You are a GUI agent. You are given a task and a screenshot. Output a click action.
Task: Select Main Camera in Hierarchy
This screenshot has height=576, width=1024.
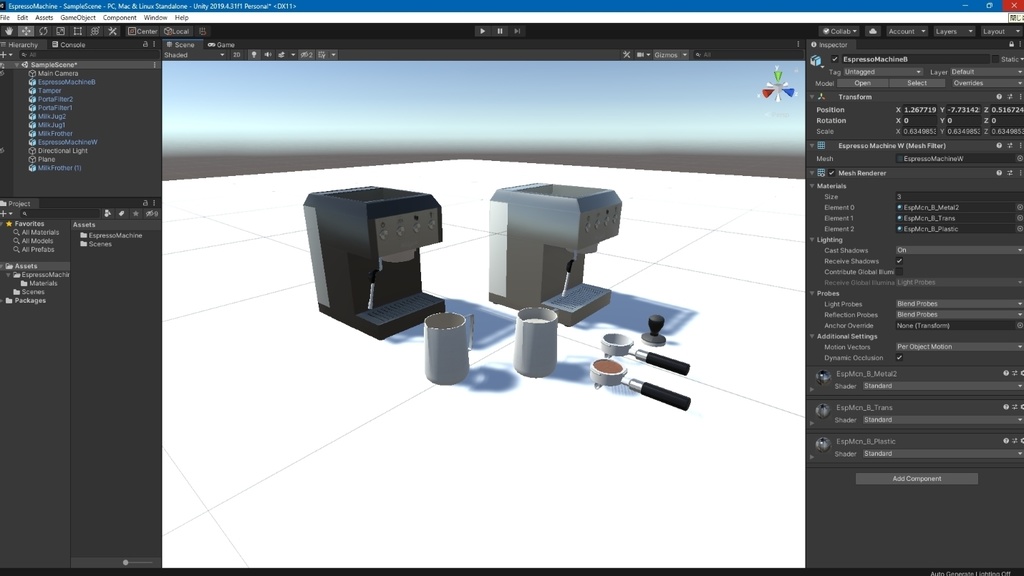(57, 73)
